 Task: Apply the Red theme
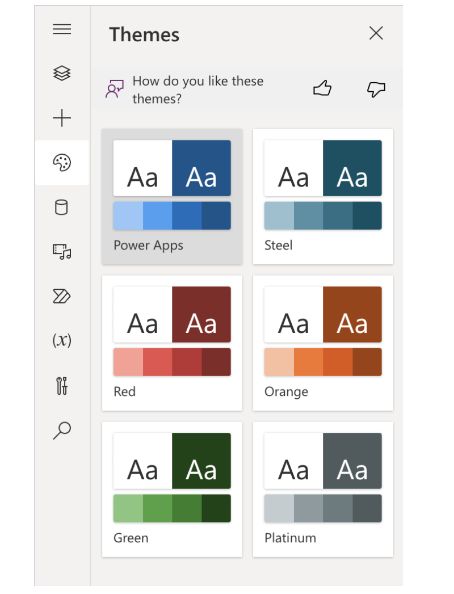click(172, 343)
